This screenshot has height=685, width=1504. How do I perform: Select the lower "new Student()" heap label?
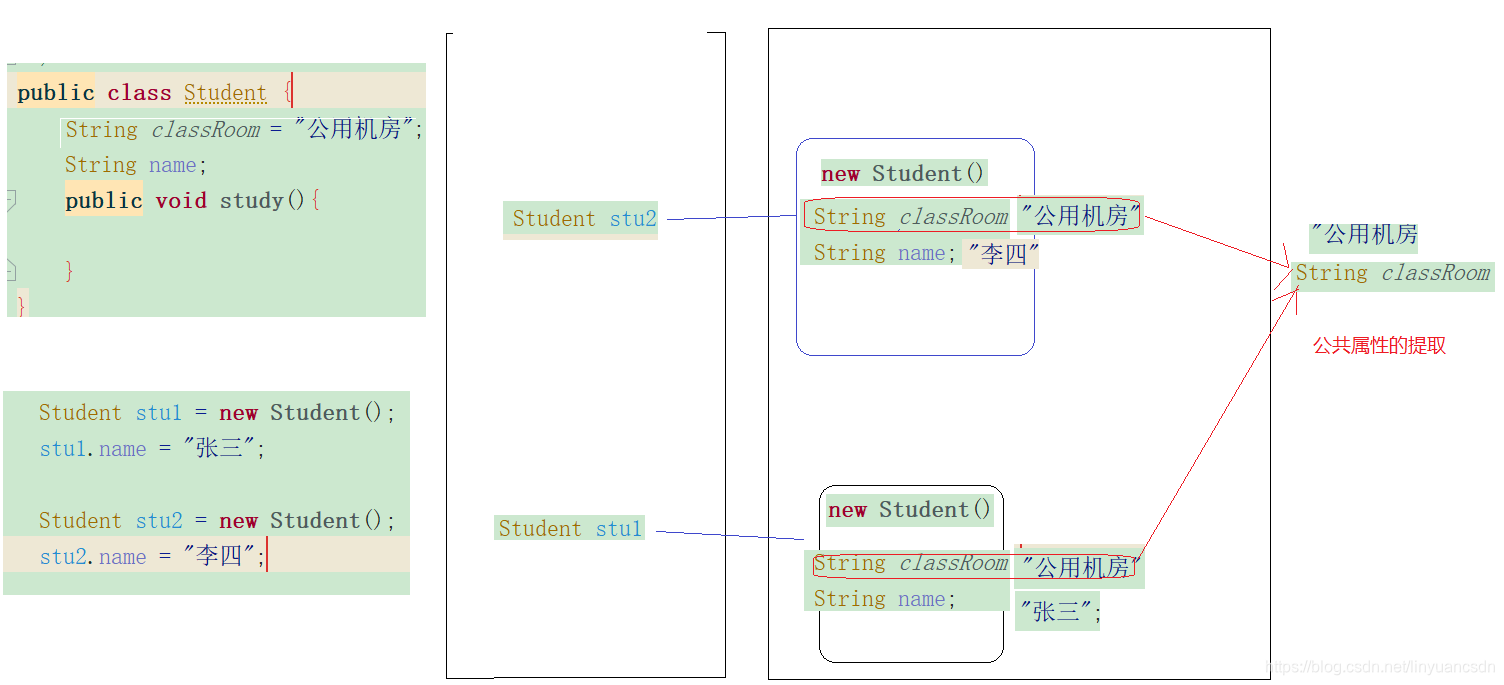[908, 510]
